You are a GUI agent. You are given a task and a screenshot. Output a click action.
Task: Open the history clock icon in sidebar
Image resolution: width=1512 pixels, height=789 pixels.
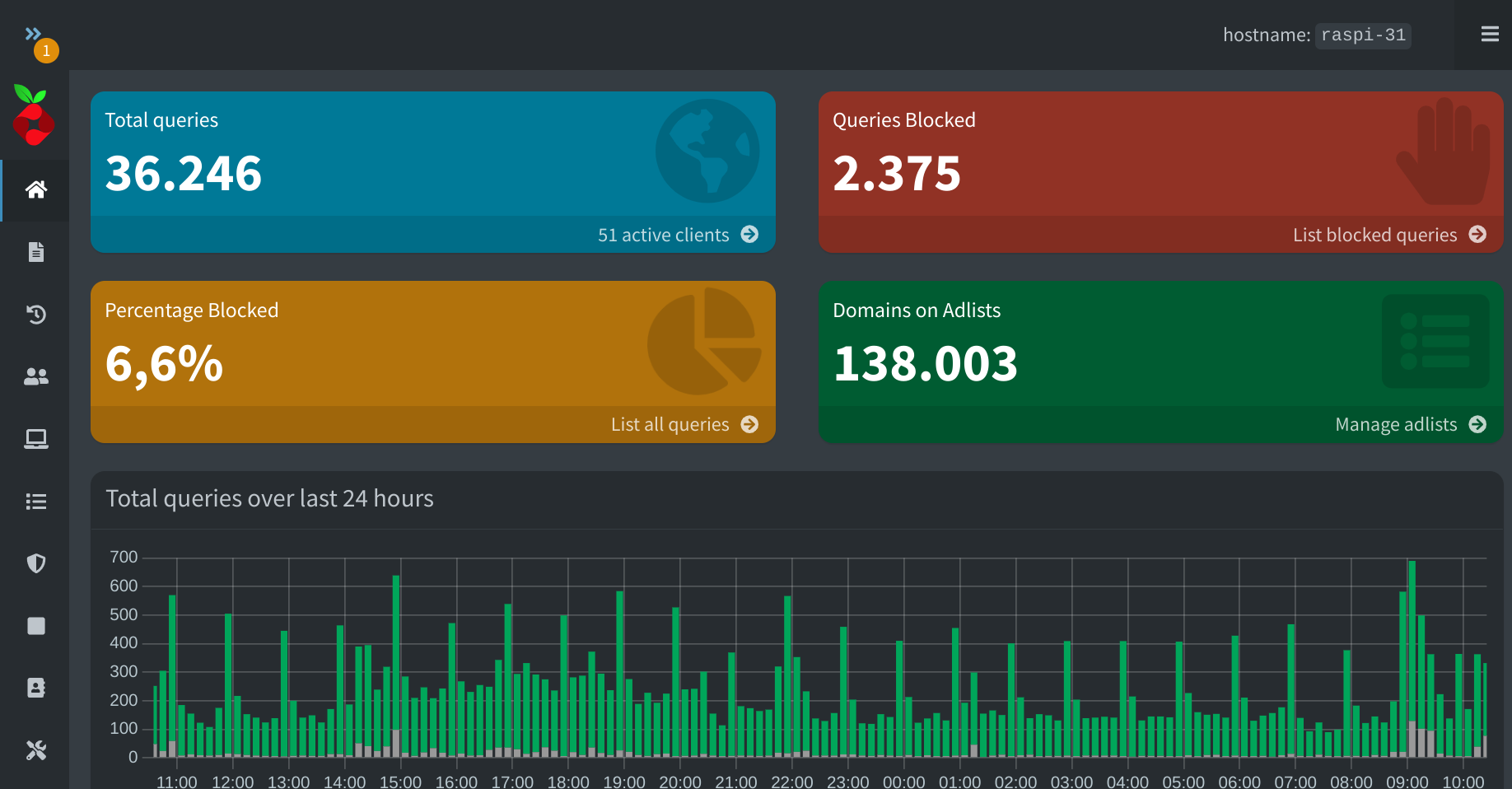coord(35,314)
